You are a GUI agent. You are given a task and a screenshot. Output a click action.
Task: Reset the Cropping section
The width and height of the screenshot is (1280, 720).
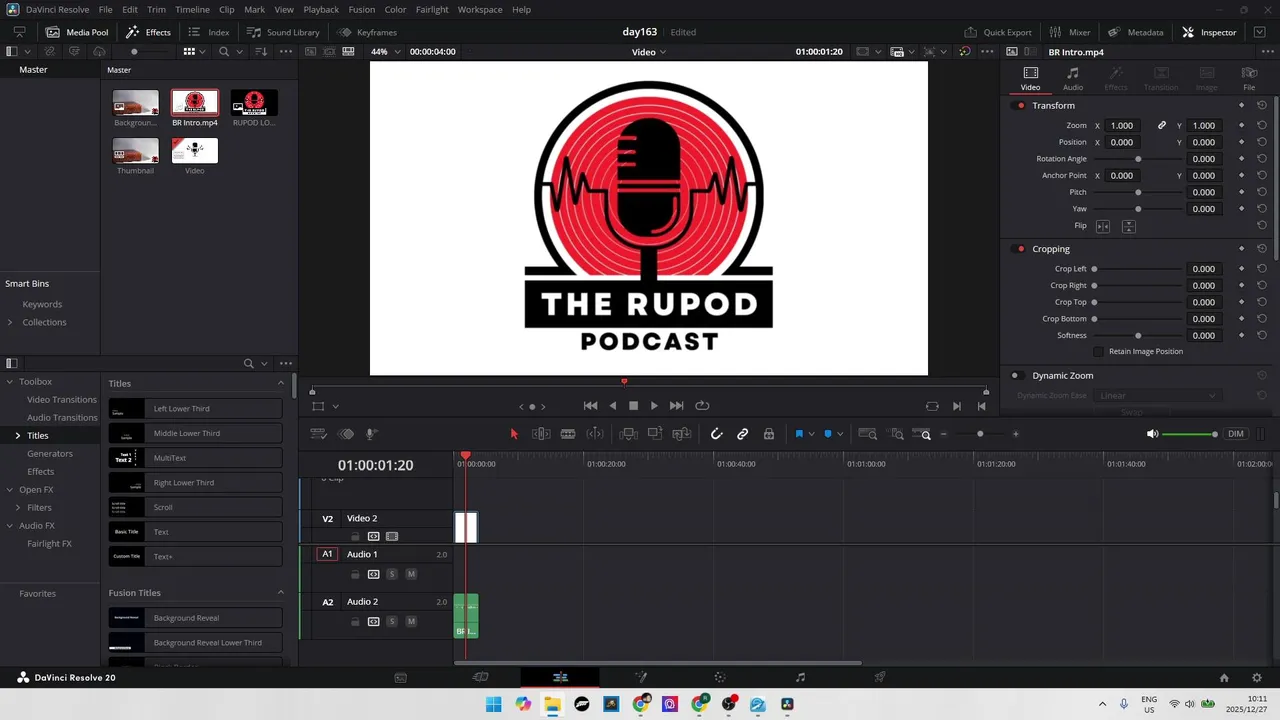click(x=1262, y=249)
